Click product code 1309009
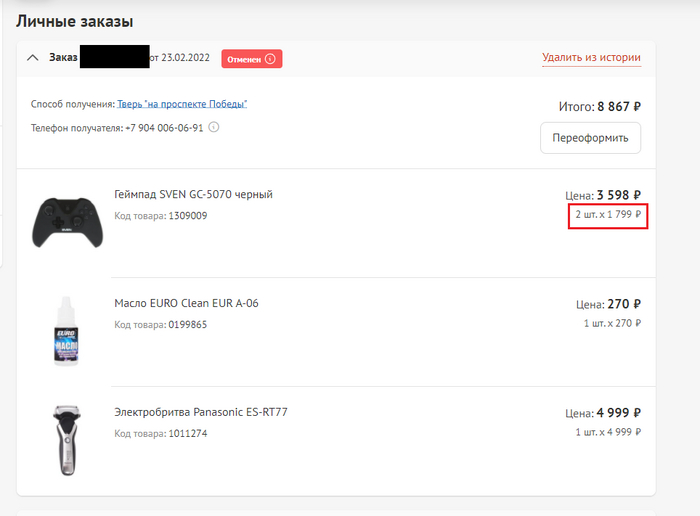 187,215
